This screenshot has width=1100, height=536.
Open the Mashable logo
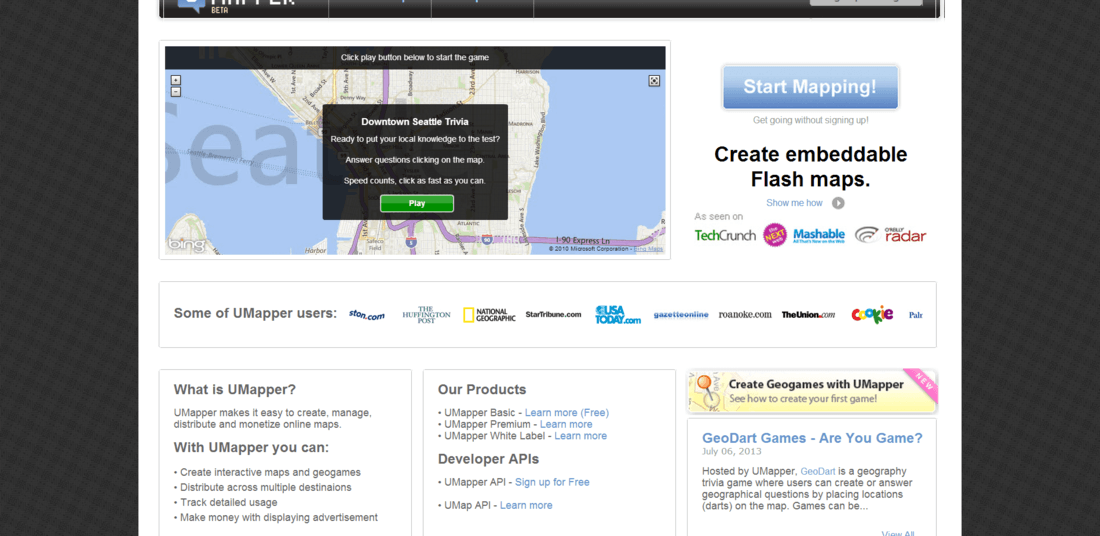(819, 236)
